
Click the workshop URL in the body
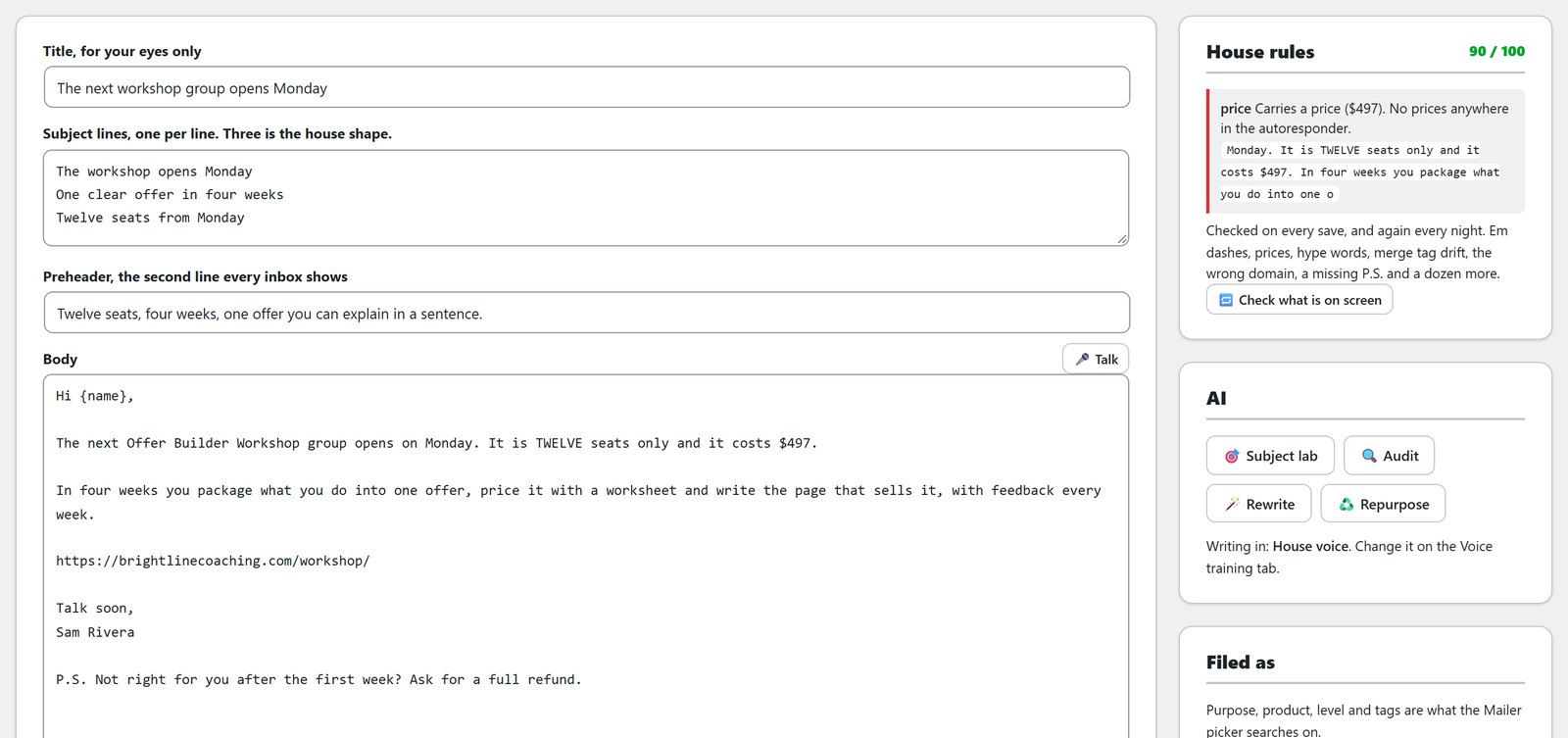pos(213,561)
